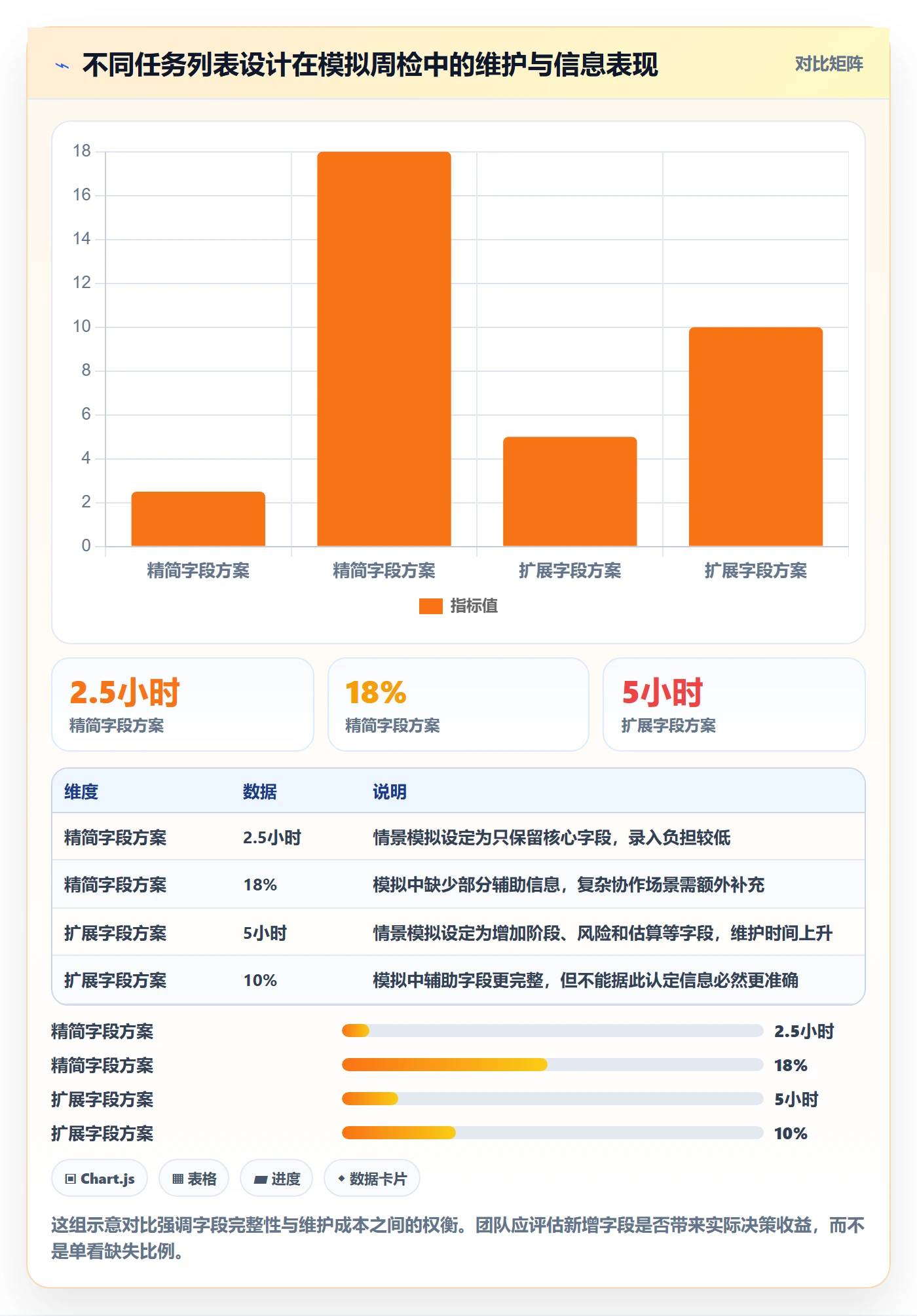
Task: Select the red 5小时 stat card value
Action: tap(662, 693)
